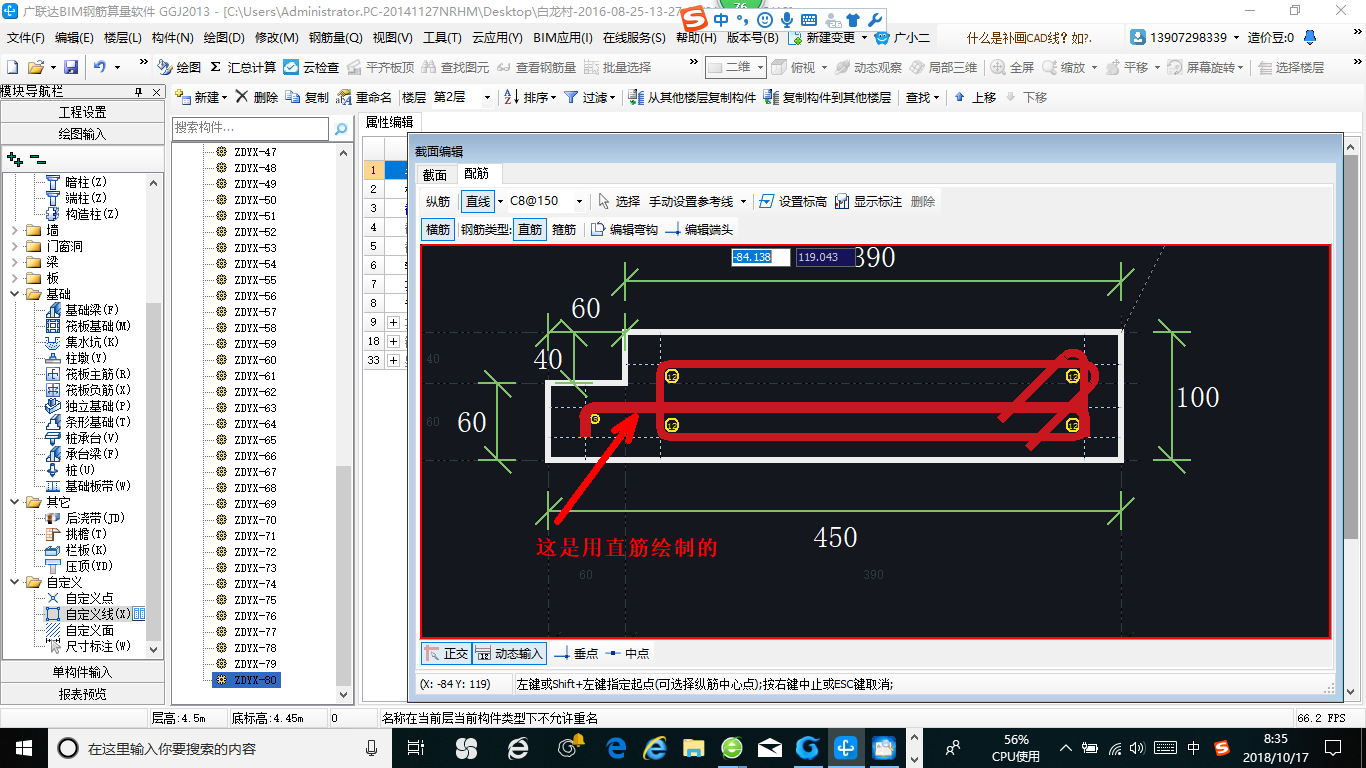Click the search magnifier beside 搜索构件 box
Viewport: 1366px width, 768px height.
tap(341, 128)
